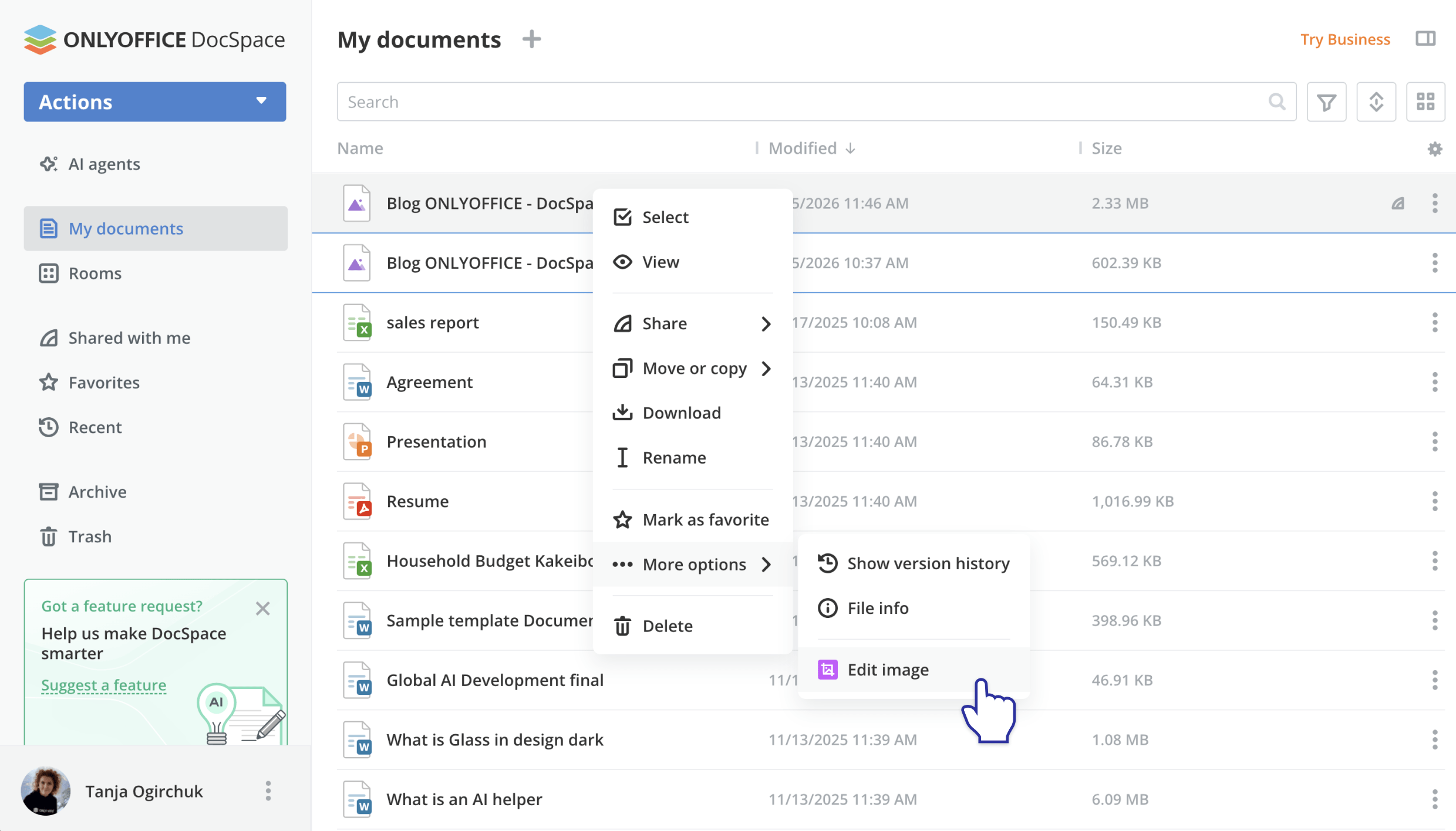Open Tanja Ogirchuk profile options menu
Image resolution: width=1456 pixels, height=831 pixels.
click(268, 791)
